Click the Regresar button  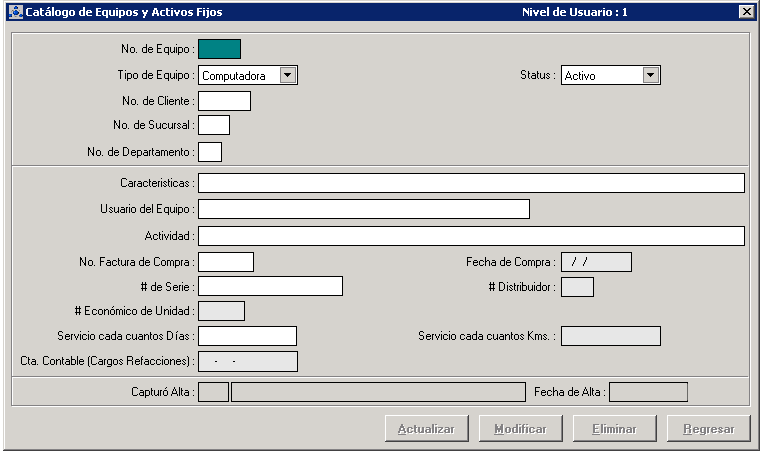point(708,429)
